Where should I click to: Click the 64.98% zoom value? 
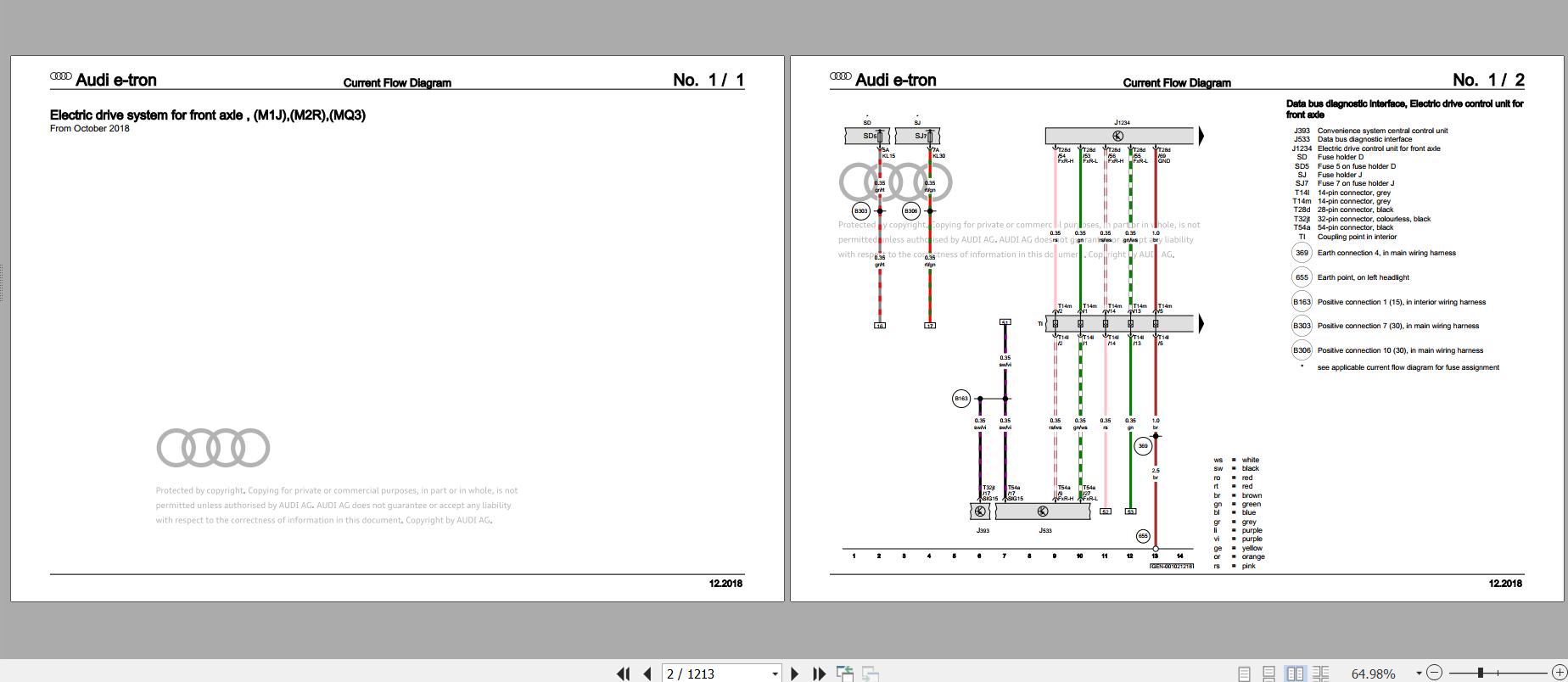tap(1373, 674)
